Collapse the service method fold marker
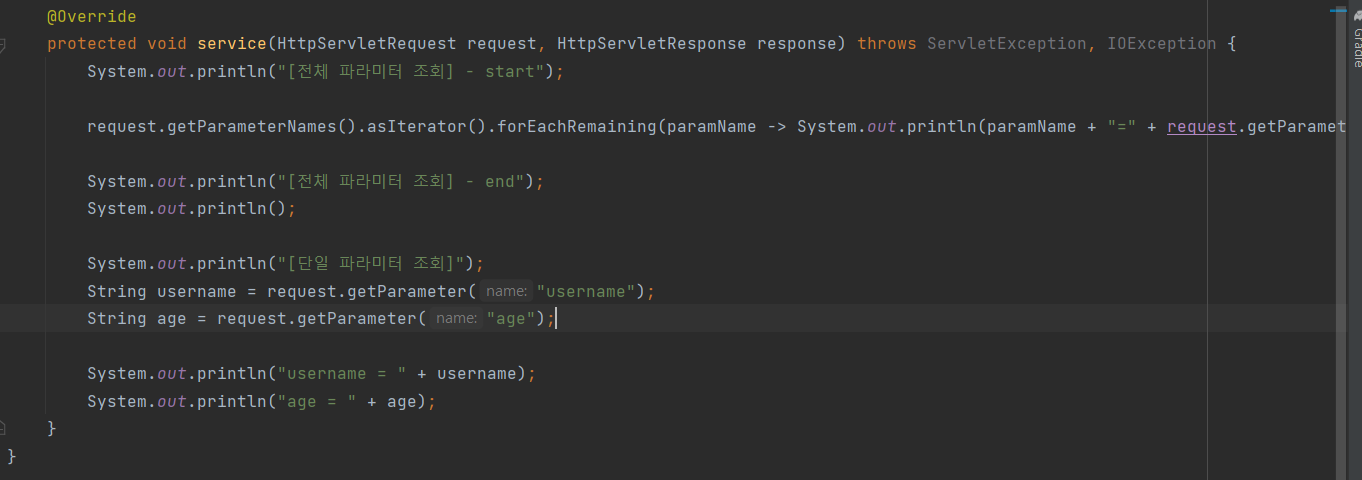The height and width of the screenshot is (480, 1362). click(3, 45)
